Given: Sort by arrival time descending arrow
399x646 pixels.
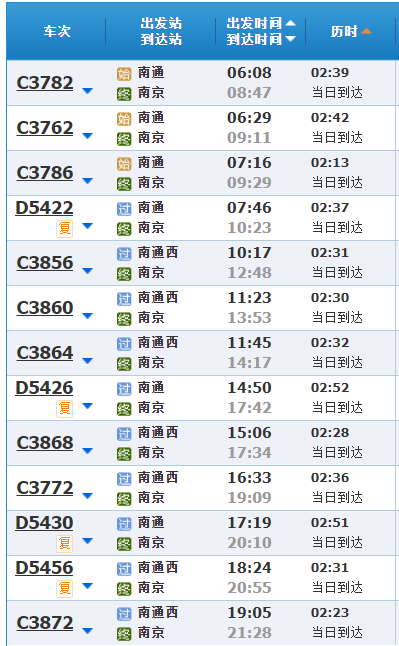Looking at the screenshot, I should 290,39.
